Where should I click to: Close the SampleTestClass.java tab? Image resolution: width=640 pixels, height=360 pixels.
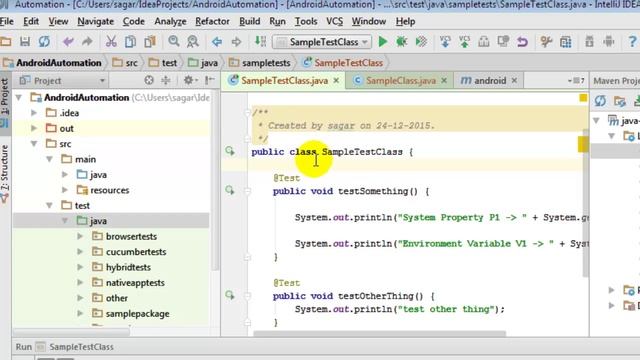(x=336, y=81)
